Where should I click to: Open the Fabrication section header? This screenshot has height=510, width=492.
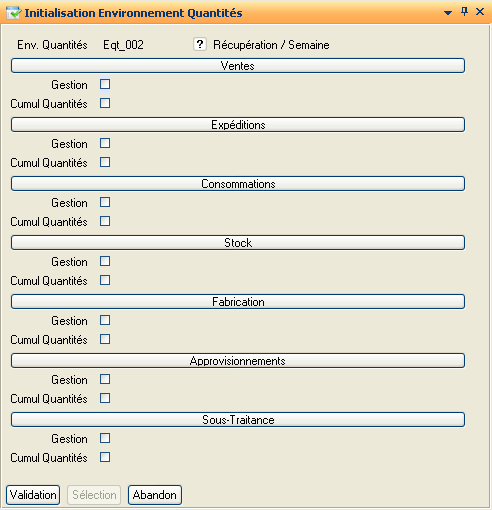(x=238, y=302)
